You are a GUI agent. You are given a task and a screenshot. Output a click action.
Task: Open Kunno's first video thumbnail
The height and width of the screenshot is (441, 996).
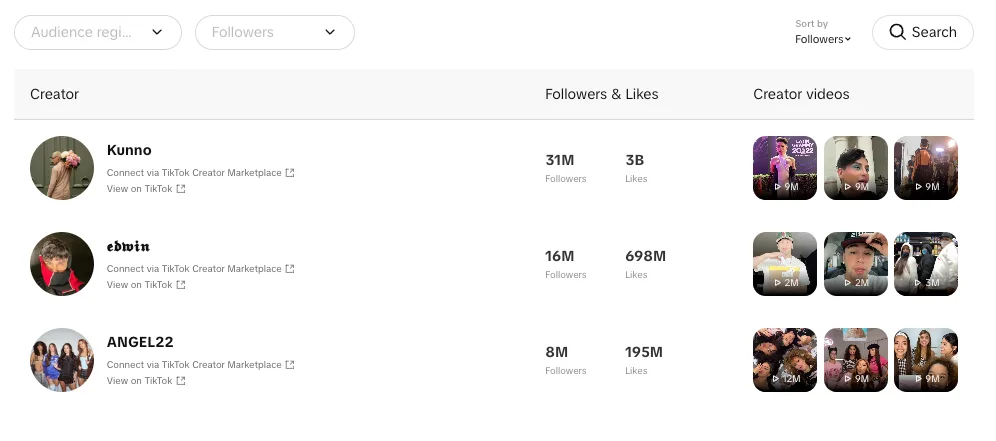click(785, 168)
